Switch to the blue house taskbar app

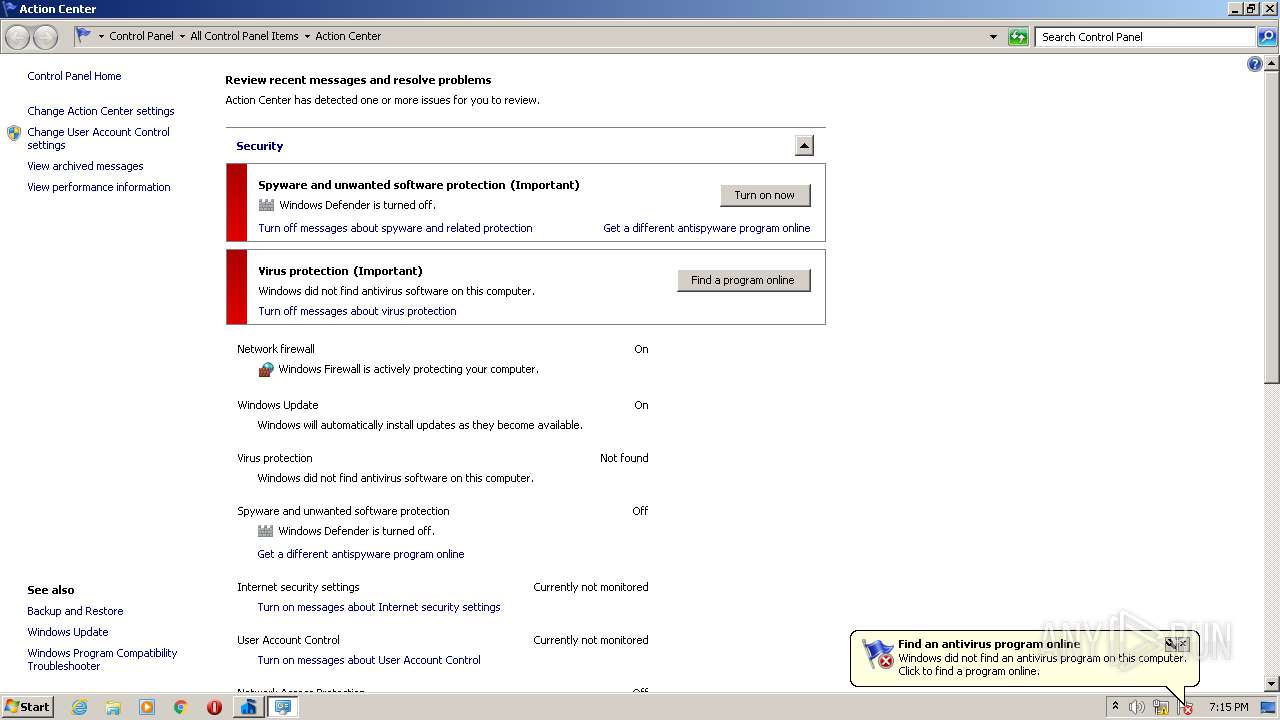[x=248, y=707]
